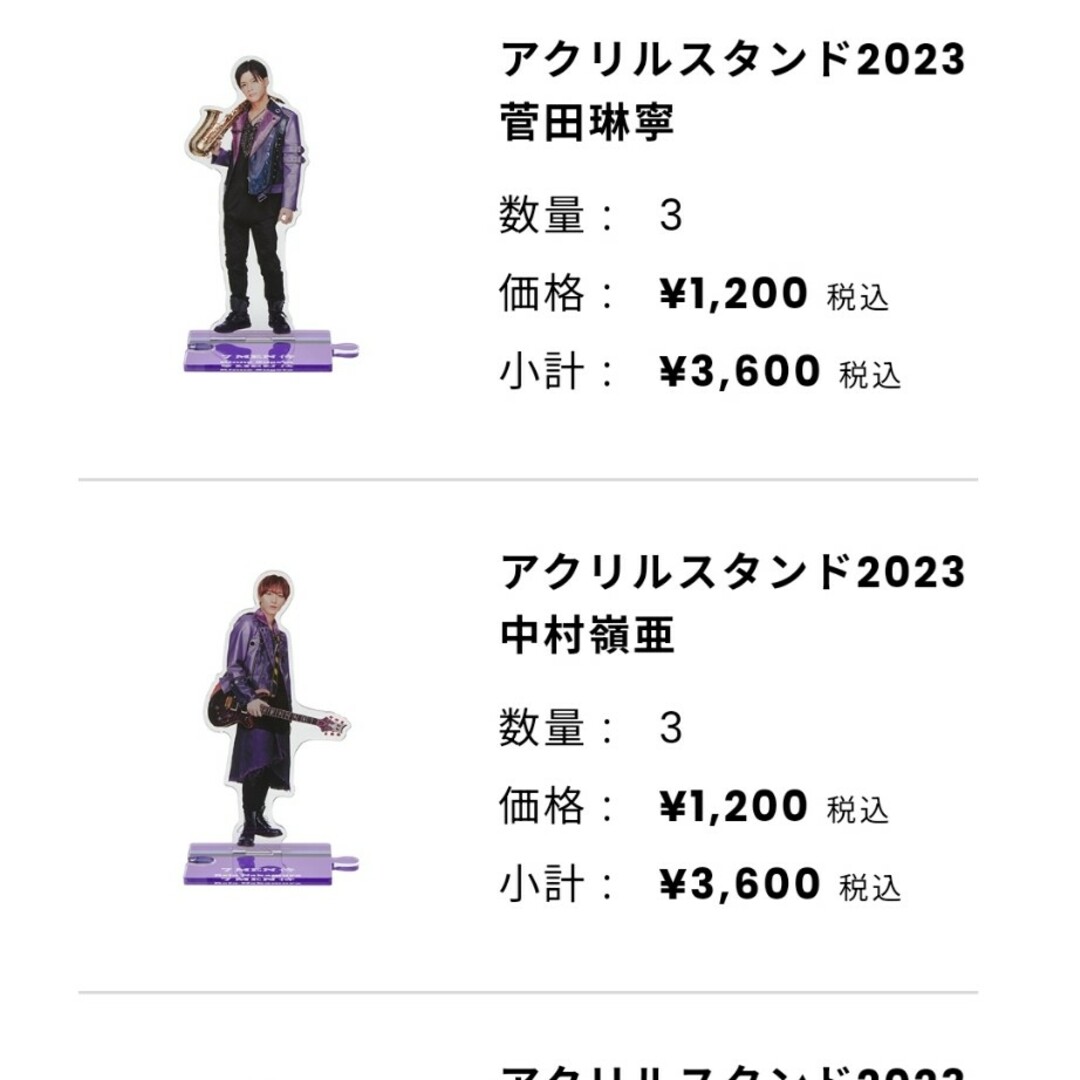Click the ¥1,200 price for 中村嶺亜
Viewport: 1080px width, 1080px height.
tap(734, 806)
